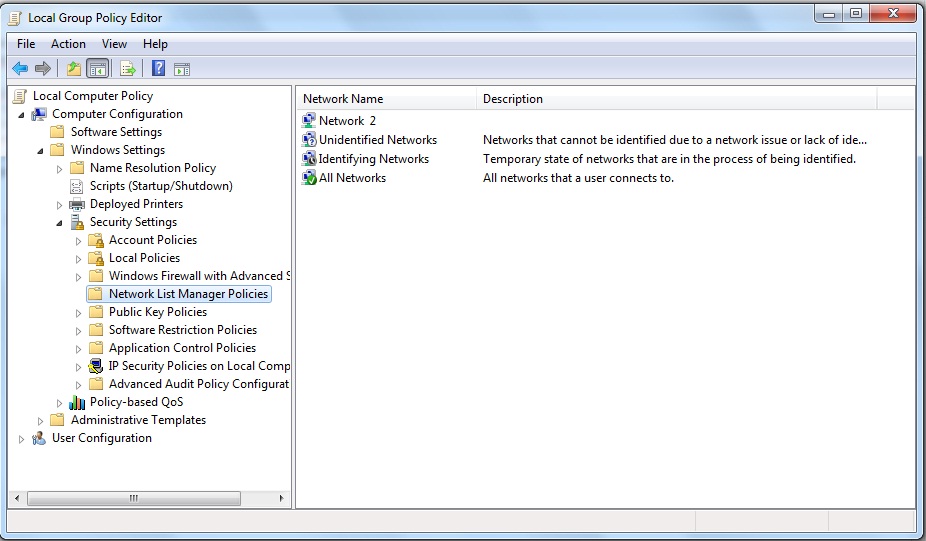Select the 'All Networks' row text
The height and width of the screenshot is (541, 926).
353,178
